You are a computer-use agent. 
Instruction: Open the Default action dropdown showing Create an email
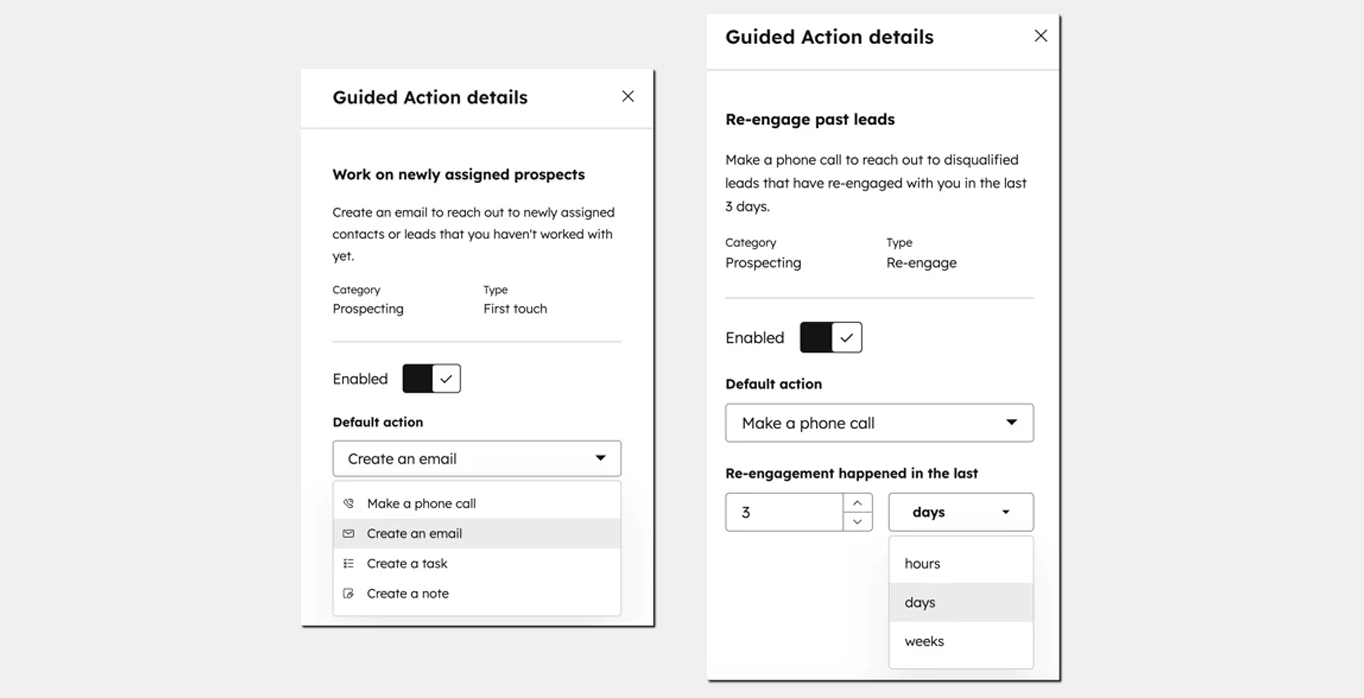476,458
